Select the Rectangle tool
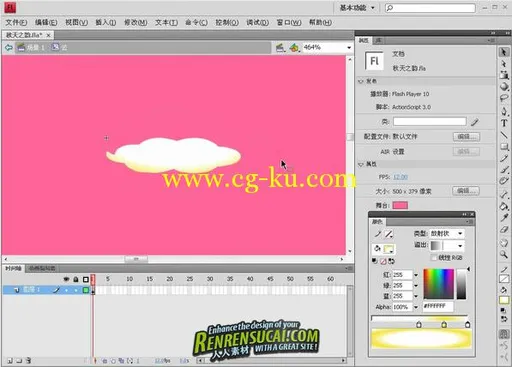This screenshot has height=367, width=512. [x=504, y=147]
